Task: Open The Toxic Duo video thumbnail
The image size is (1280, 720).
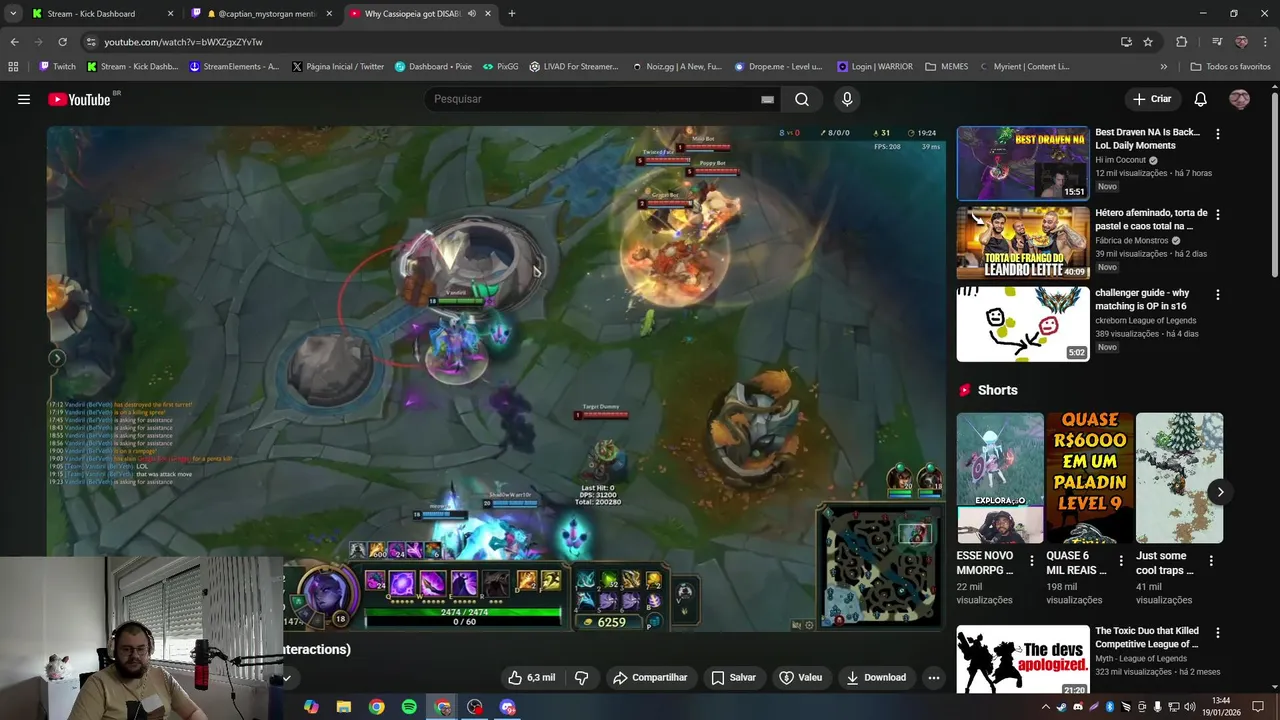Action: (1022, 660)
